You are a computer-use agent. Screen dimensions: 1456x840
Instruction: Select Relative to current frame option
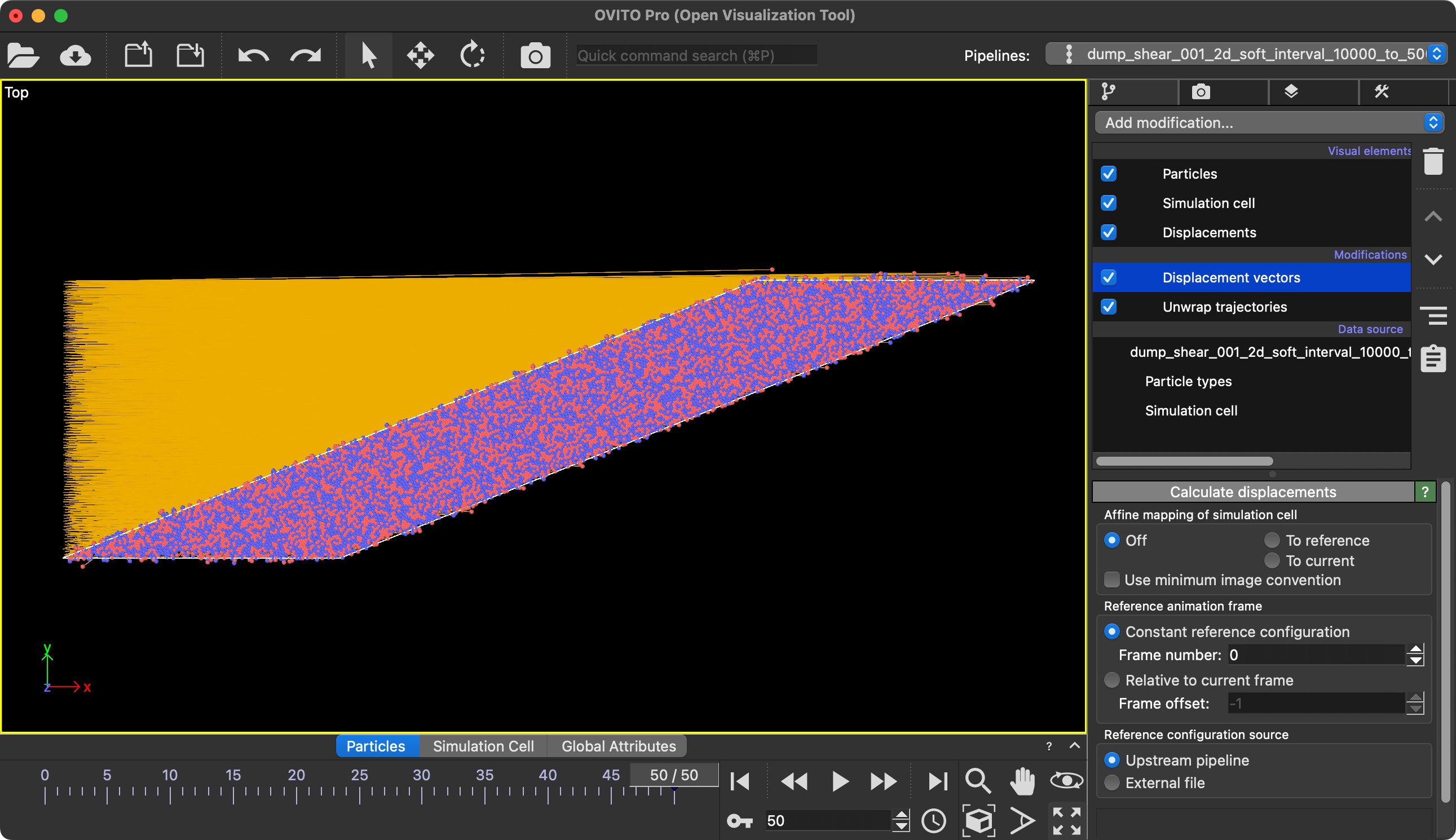(1111, 680)
